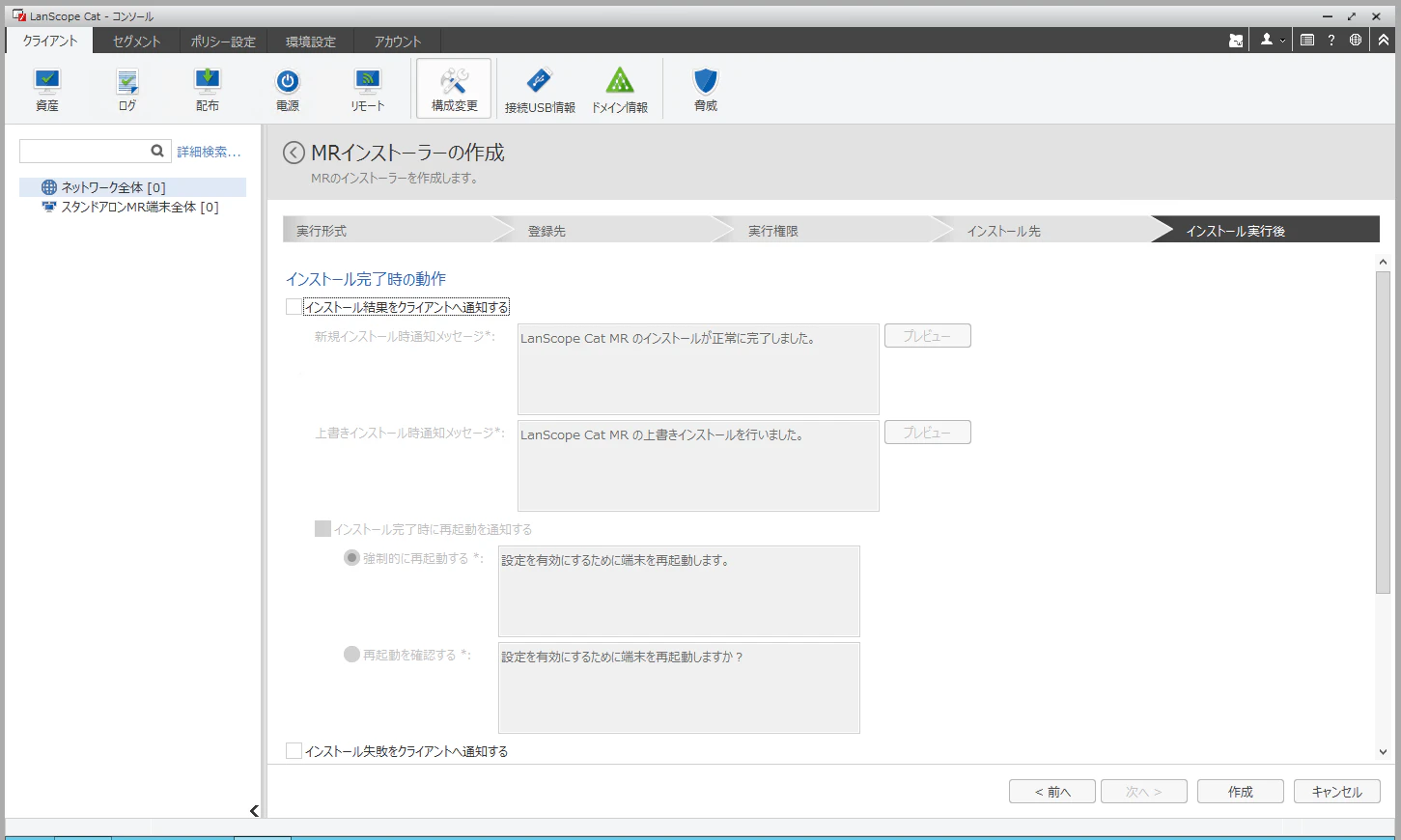Switch to the クライアント tab
Screen dimensions: 1401x840
50,41
